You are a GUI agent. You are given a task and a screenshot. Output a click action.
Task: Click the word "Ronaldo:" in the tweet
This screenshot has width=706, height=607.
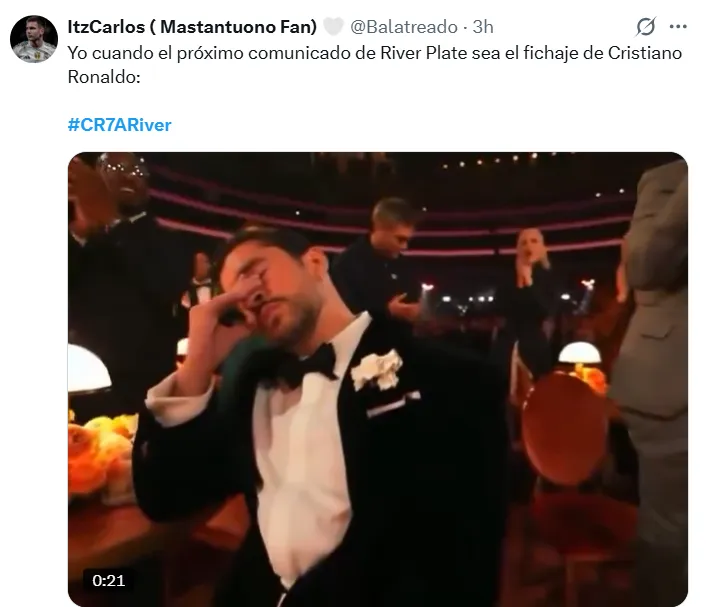100,76
